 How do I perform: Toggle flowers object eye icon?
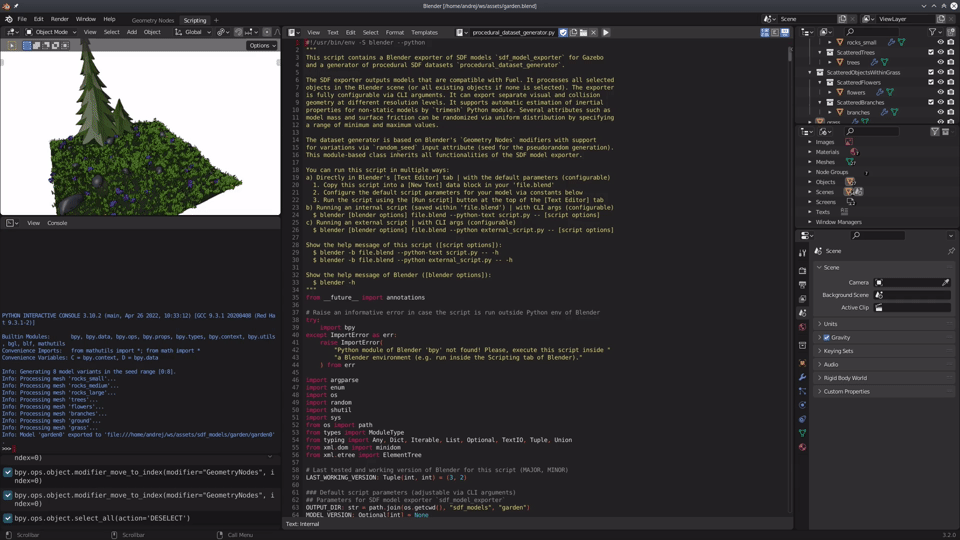pyautogui.click(x=940, y=92)
